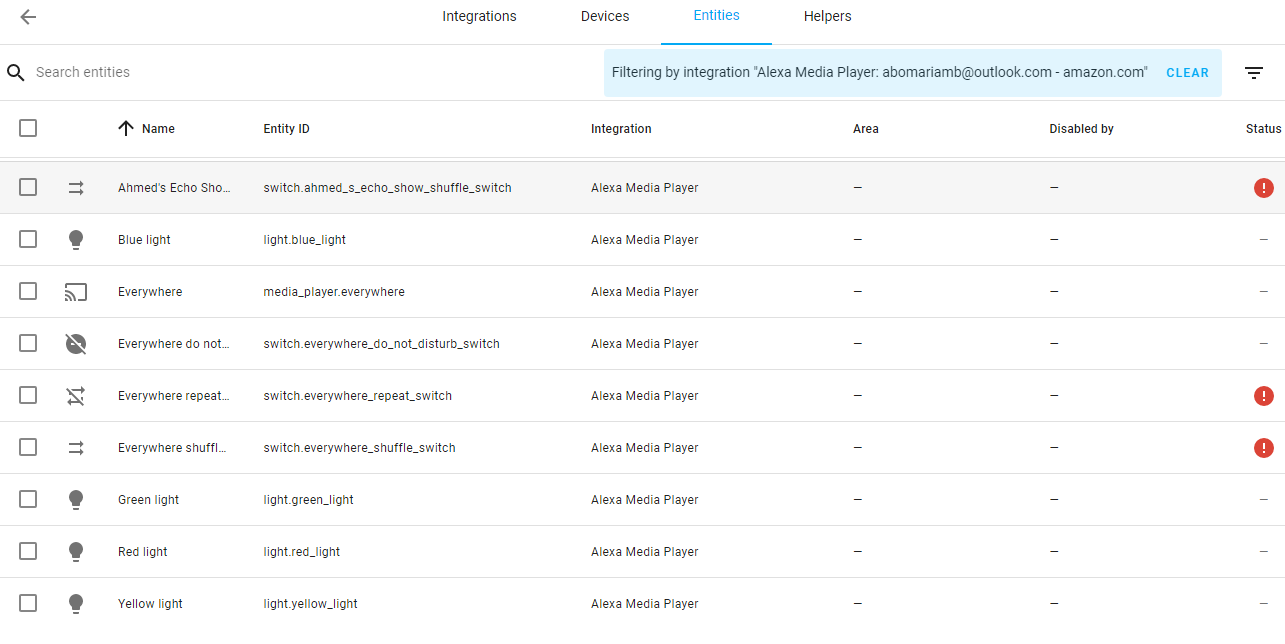Sort entities by Entity ID column
Viewport: 1285px width, 644px height.
click(286, 129)
